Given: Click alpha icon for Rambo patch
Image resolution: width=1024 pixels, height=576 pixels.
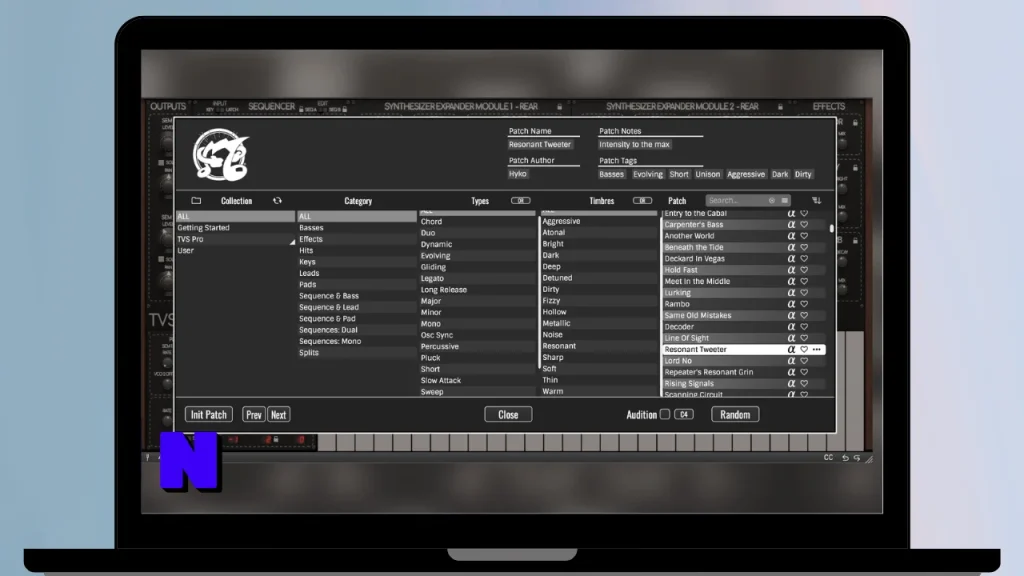Looking at the screenshot, I should [x=791, y=304].
